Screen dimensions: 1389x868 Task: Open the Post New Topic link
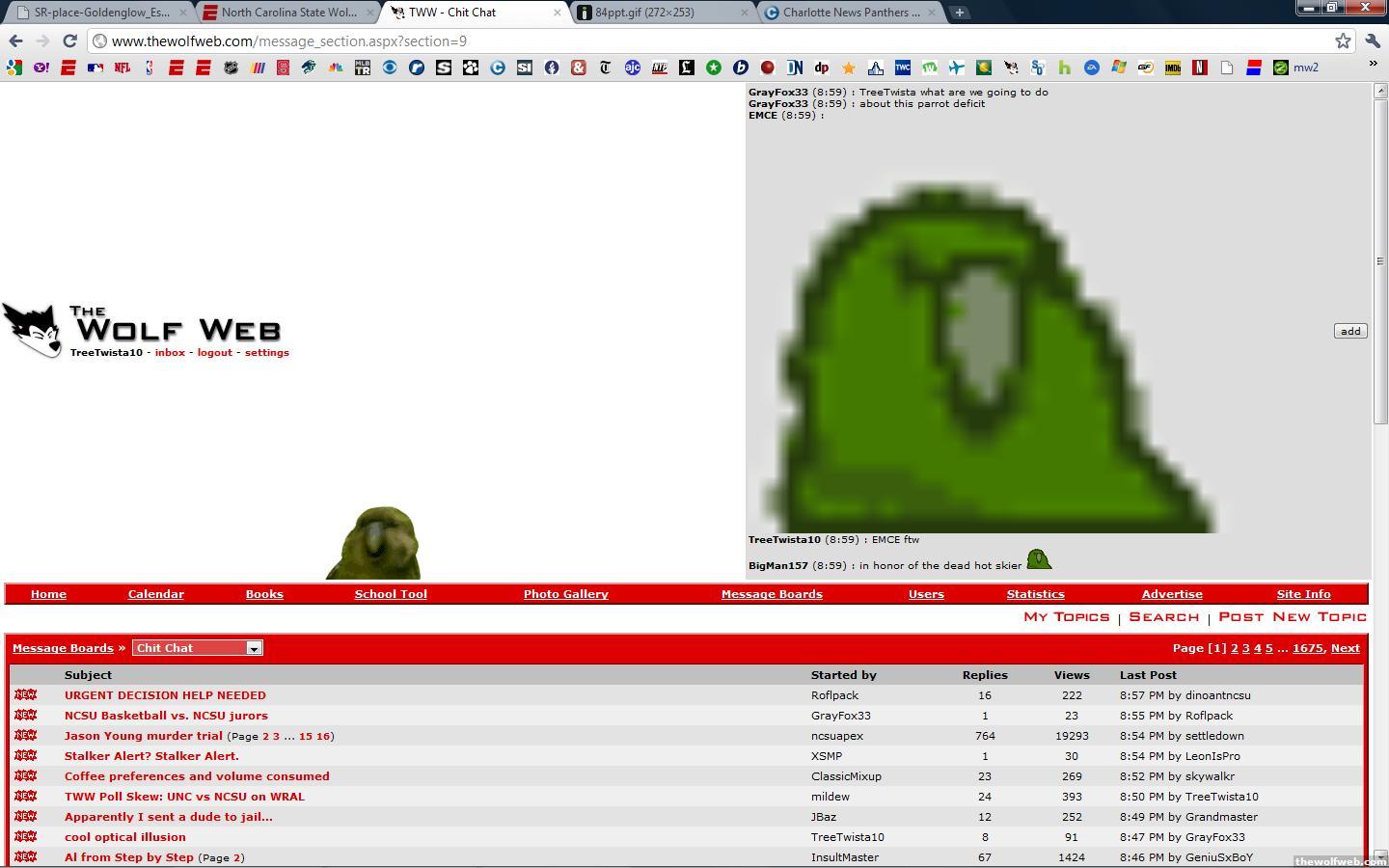pyautogui.click(x=1293, y=617)
